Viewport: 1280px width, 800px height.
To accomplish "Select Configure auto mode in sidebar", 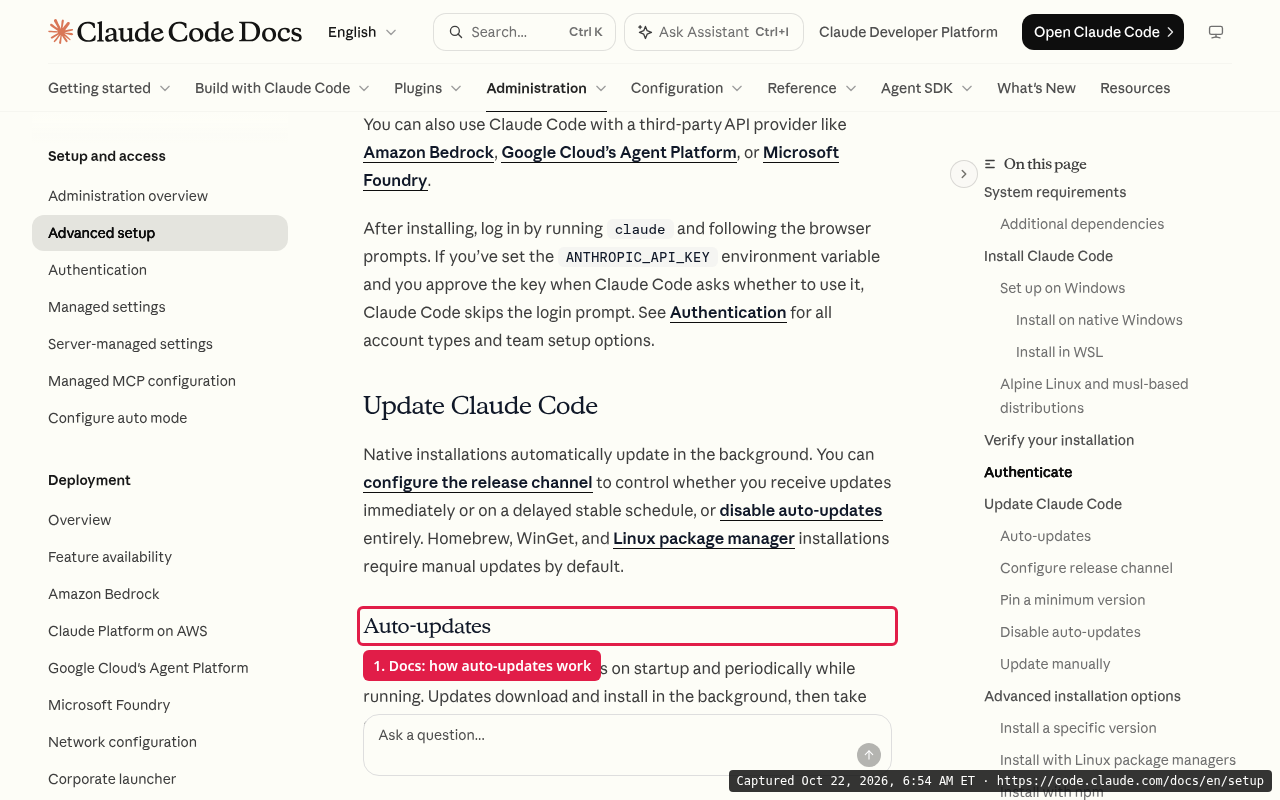I will (117, 418).
